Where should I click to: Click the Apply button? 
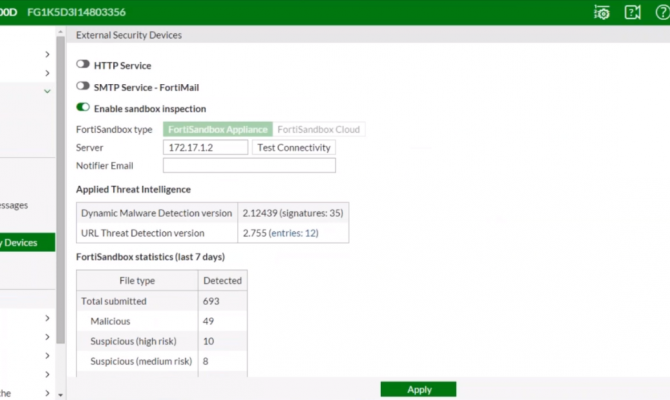(x=418, y=389)
